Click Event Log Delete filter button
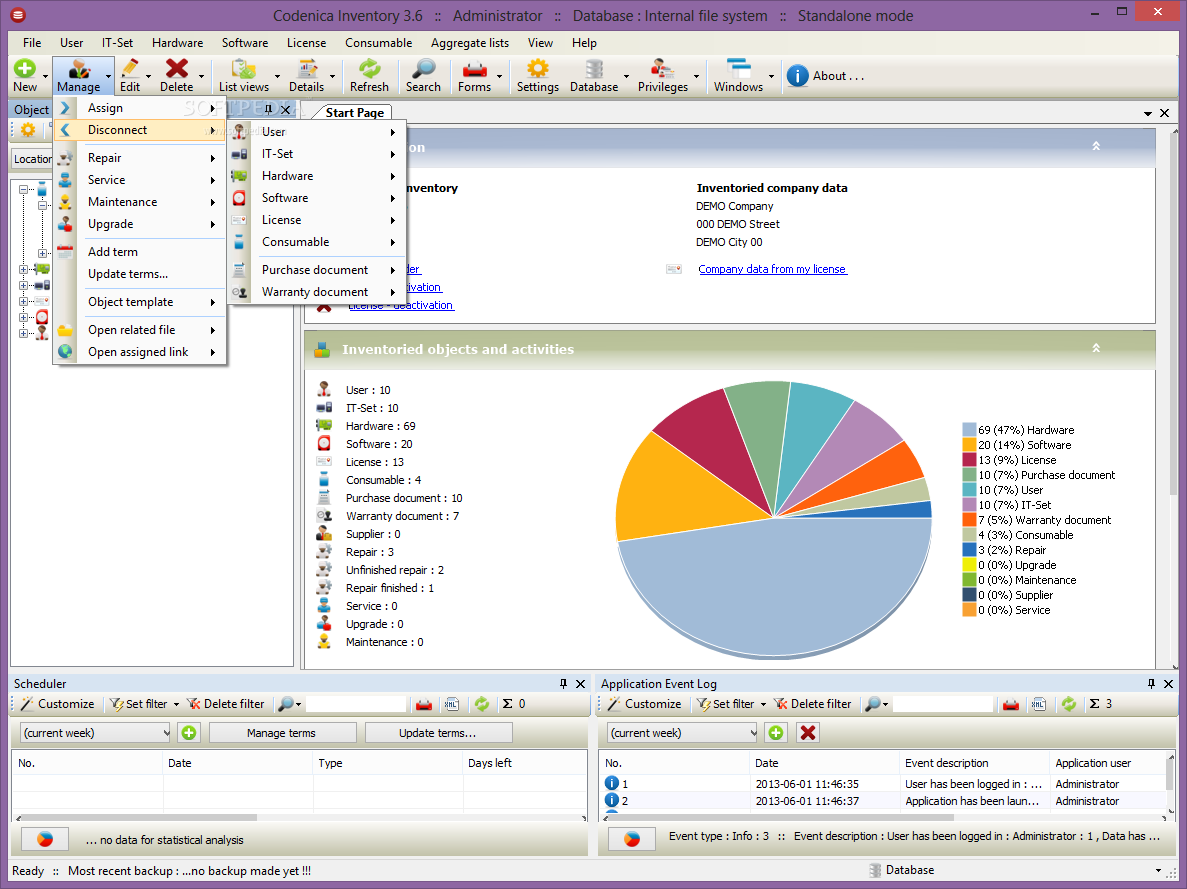 click(813, 704)
